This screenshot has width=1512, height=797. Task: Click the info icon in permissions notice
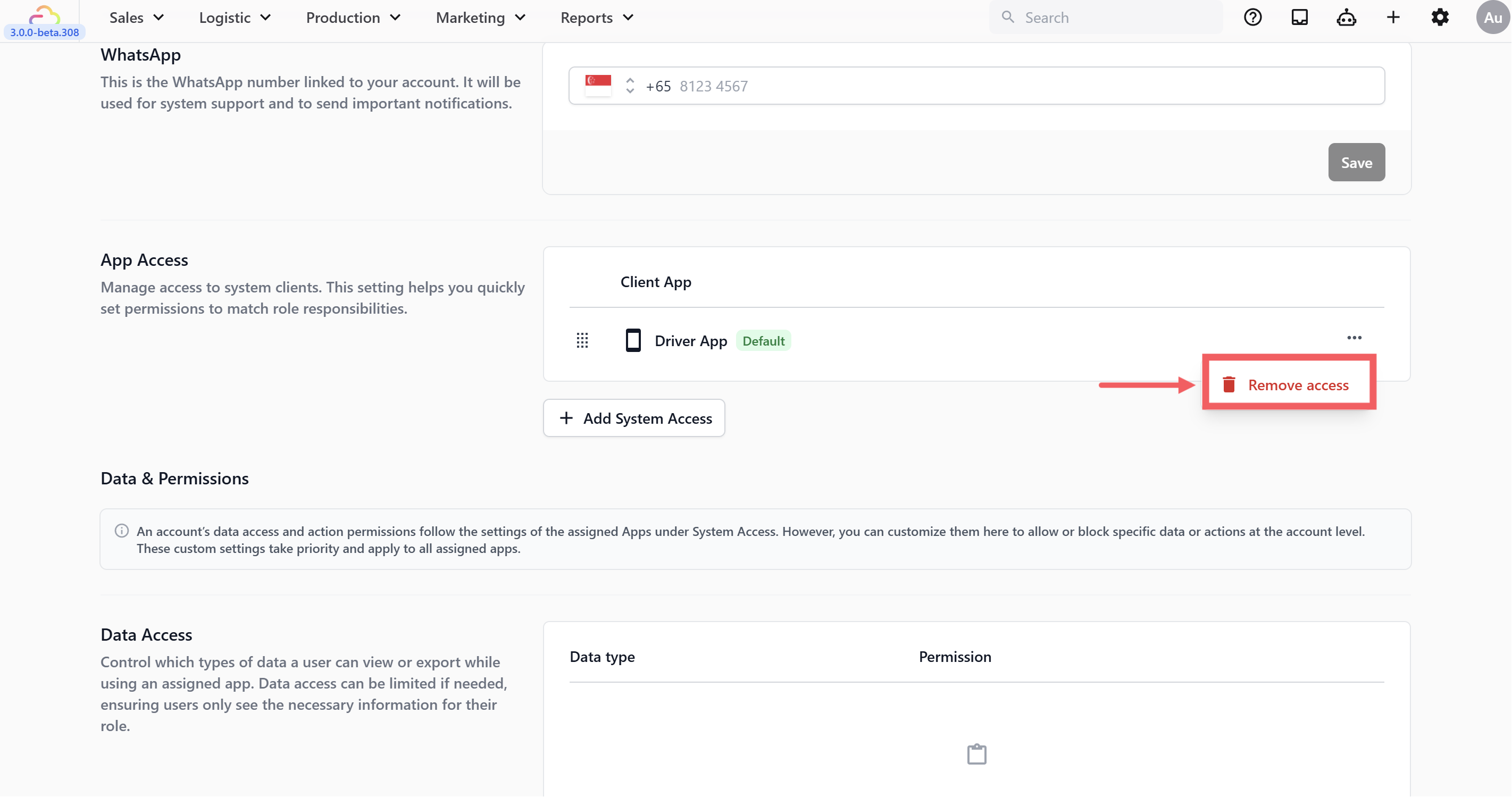pyautogui.click(x=121, y=531)
